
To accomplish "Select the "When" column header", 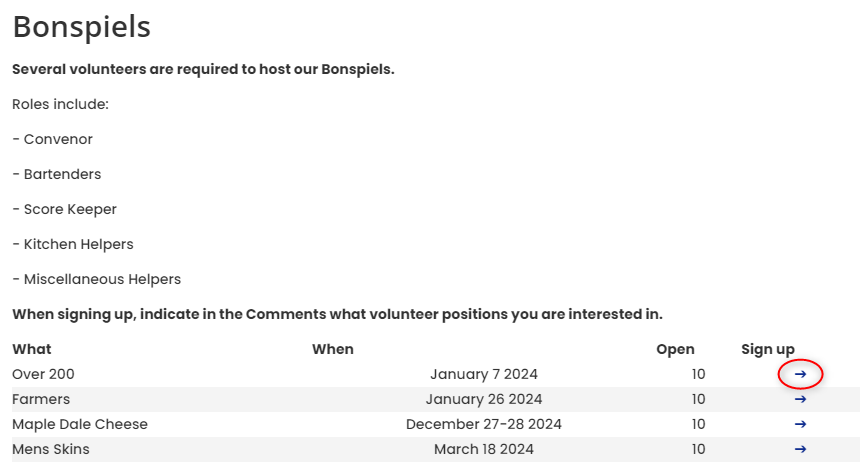I will click(x=333, y=349).
